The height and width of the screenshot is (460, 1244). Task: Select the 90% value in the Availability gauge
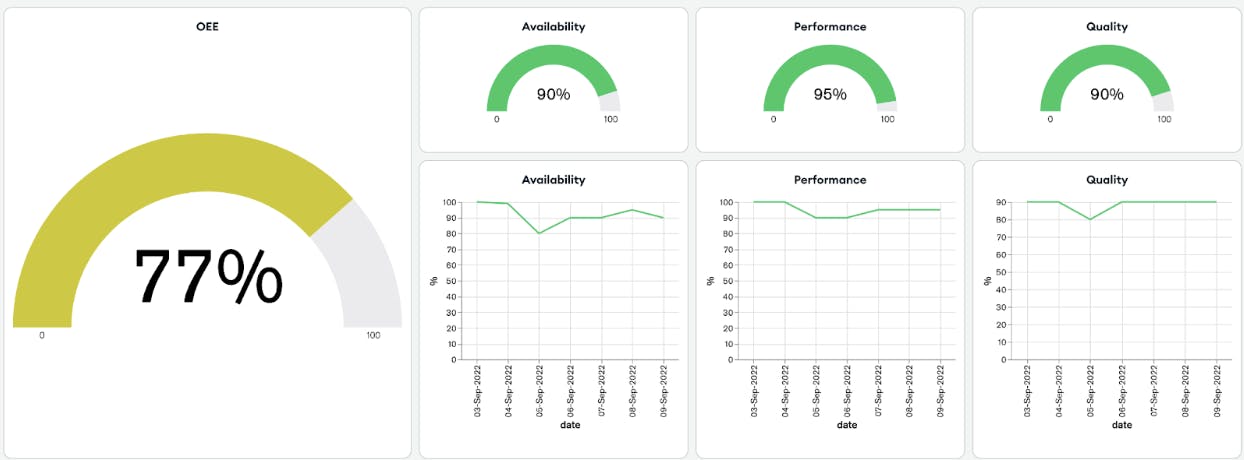tap(553, 95)
